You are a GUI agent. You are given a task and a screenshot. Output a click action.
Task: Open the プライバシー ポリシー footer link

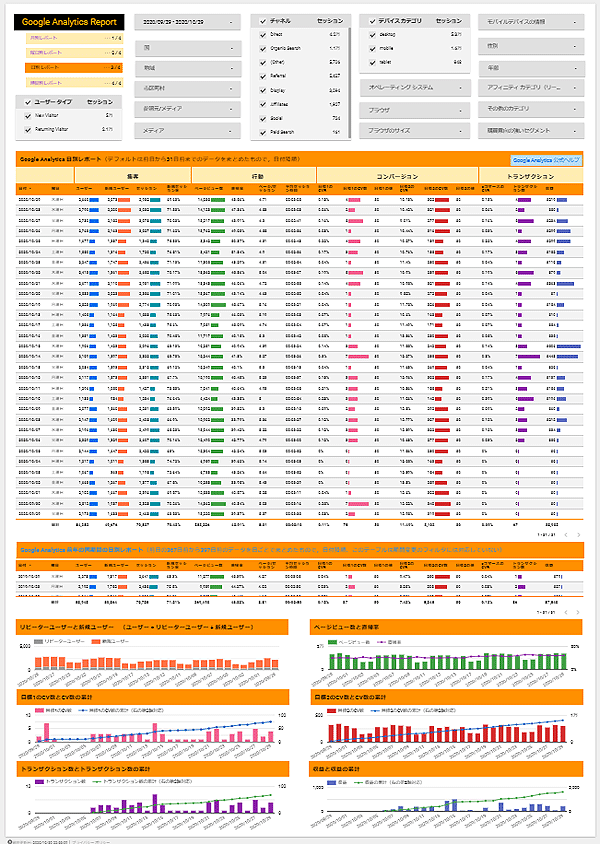91,841
